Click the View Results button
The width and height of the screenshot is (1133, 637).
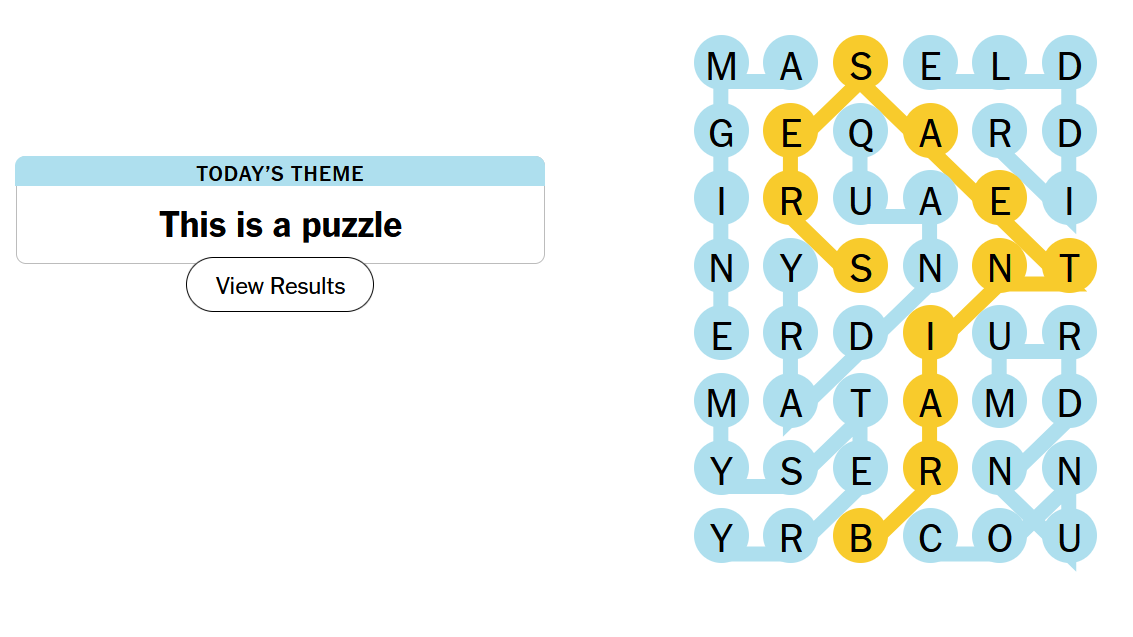280,285
